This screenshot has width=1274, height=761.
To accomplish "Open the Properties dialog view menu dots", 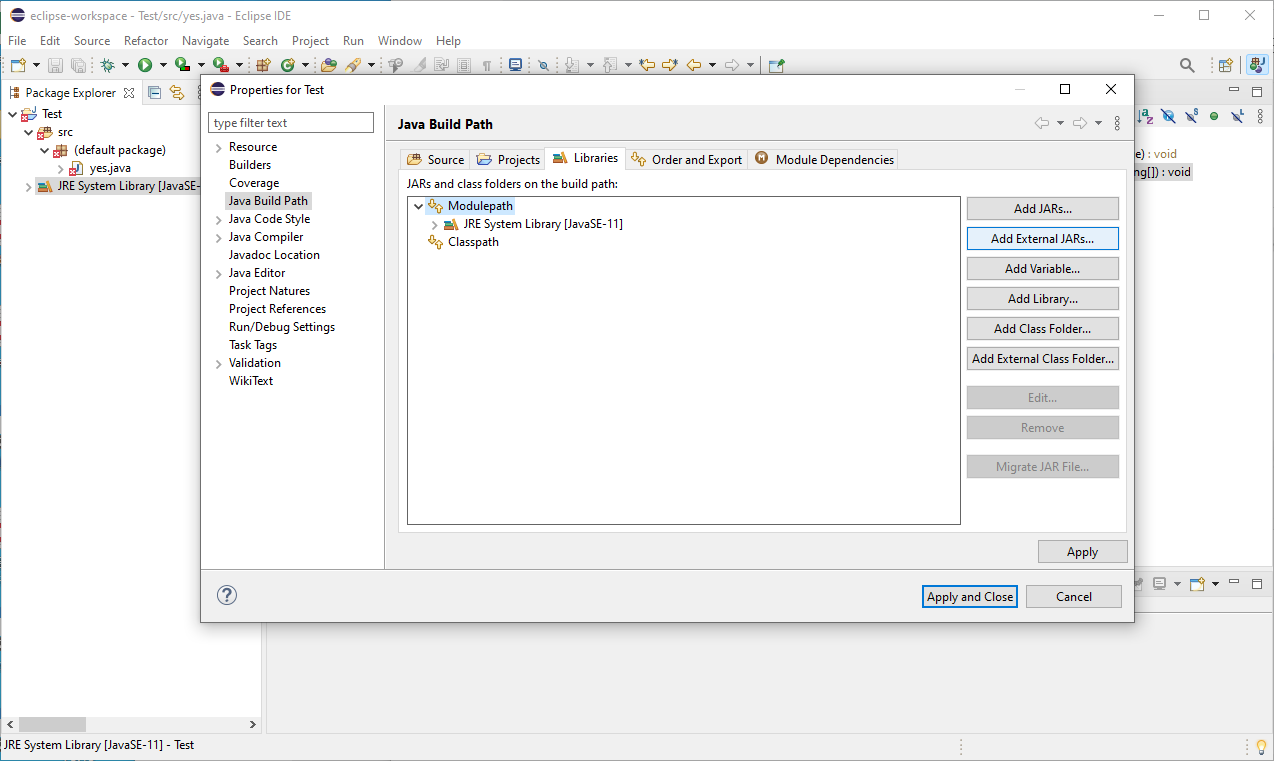I will [x=1117, y=123].
